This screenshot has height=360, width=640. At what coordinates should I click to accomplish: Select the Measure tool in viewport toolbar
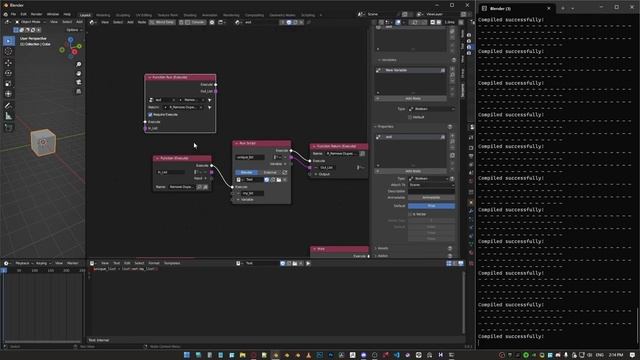pos(8,116)
